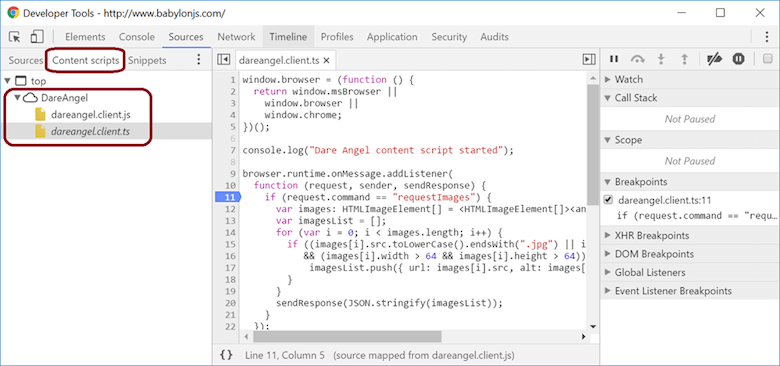Viewport: 780px width, 366px height.
Task: Click the editor's scroll down arrow
Action: pos(592,326)
